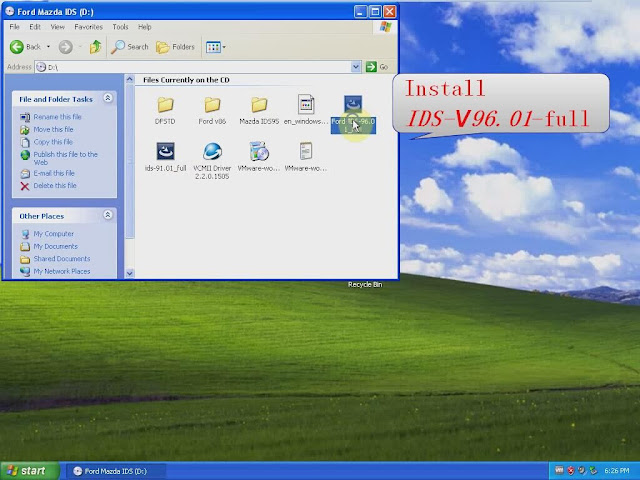
Task: Go to Shared Documents link
Action: 62,259
